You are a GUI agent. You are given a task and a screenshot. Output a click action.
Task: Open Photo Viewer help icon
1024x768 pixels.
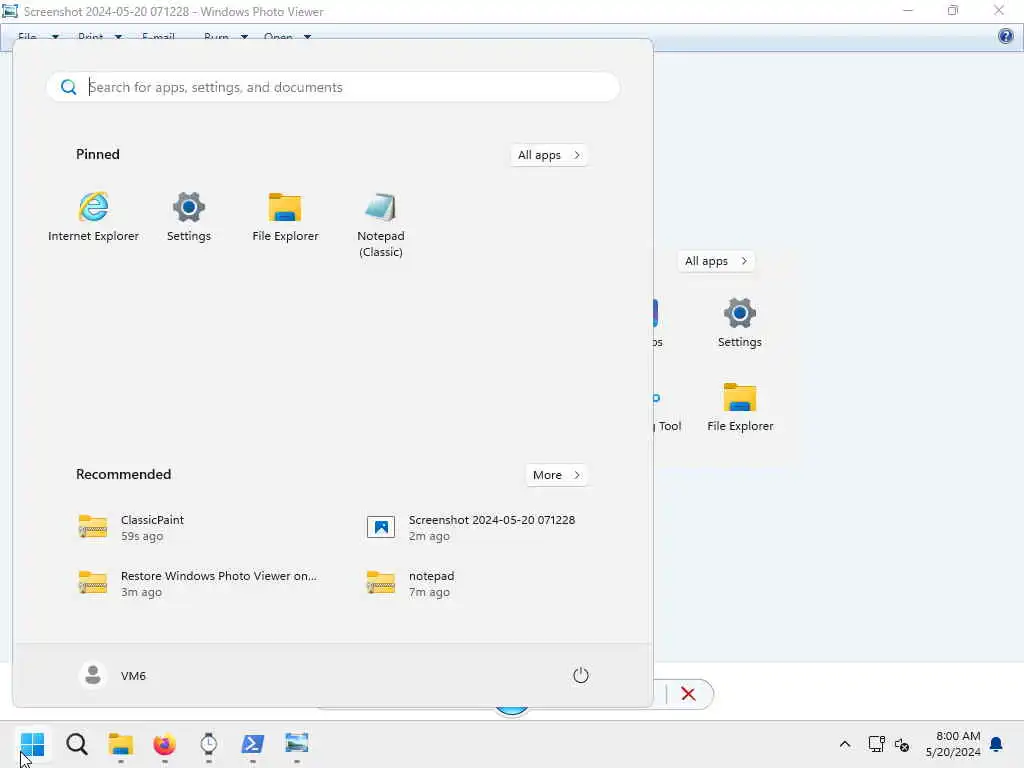(x=1006, y=36)
